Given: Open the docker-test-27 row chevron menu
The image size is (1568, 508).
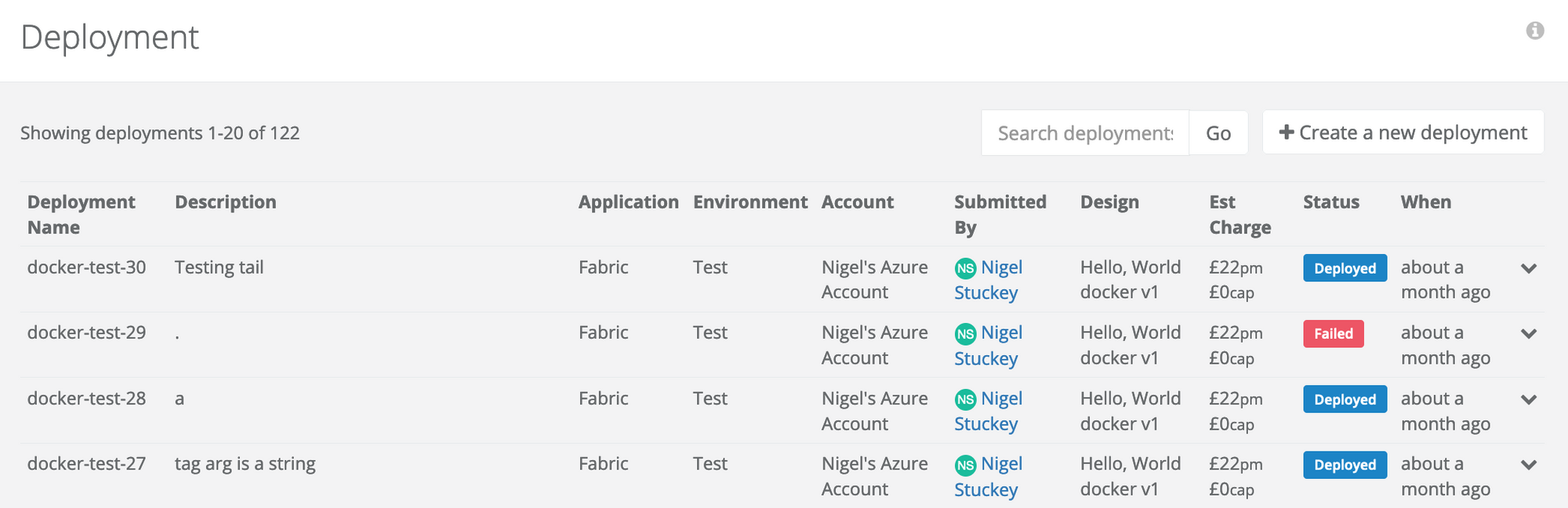Looking at the screenshot, I should pos(1528,464).
